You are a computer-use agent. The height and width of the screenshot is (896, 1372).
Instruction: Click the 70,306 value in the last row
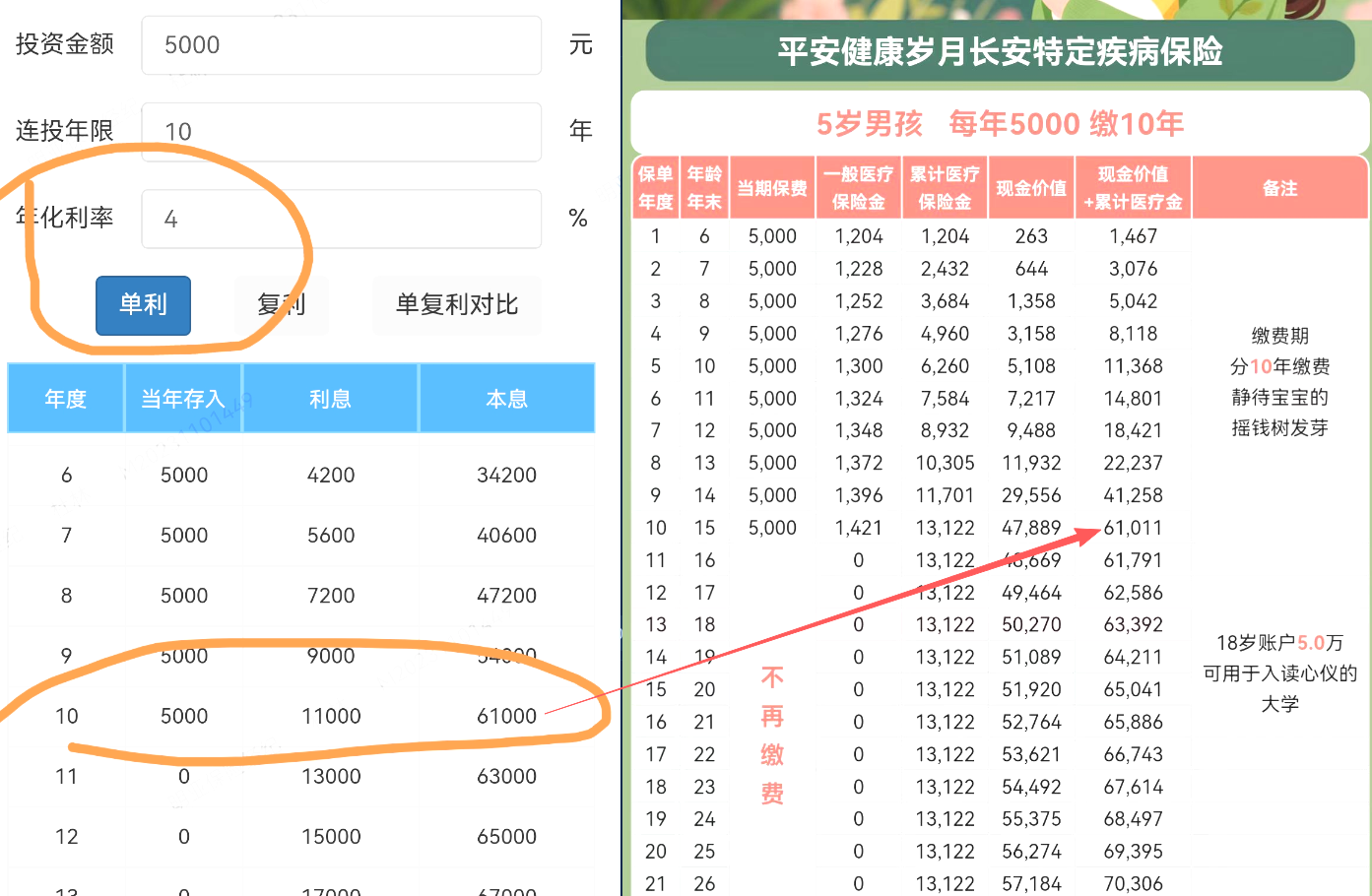coord(1134,883)
